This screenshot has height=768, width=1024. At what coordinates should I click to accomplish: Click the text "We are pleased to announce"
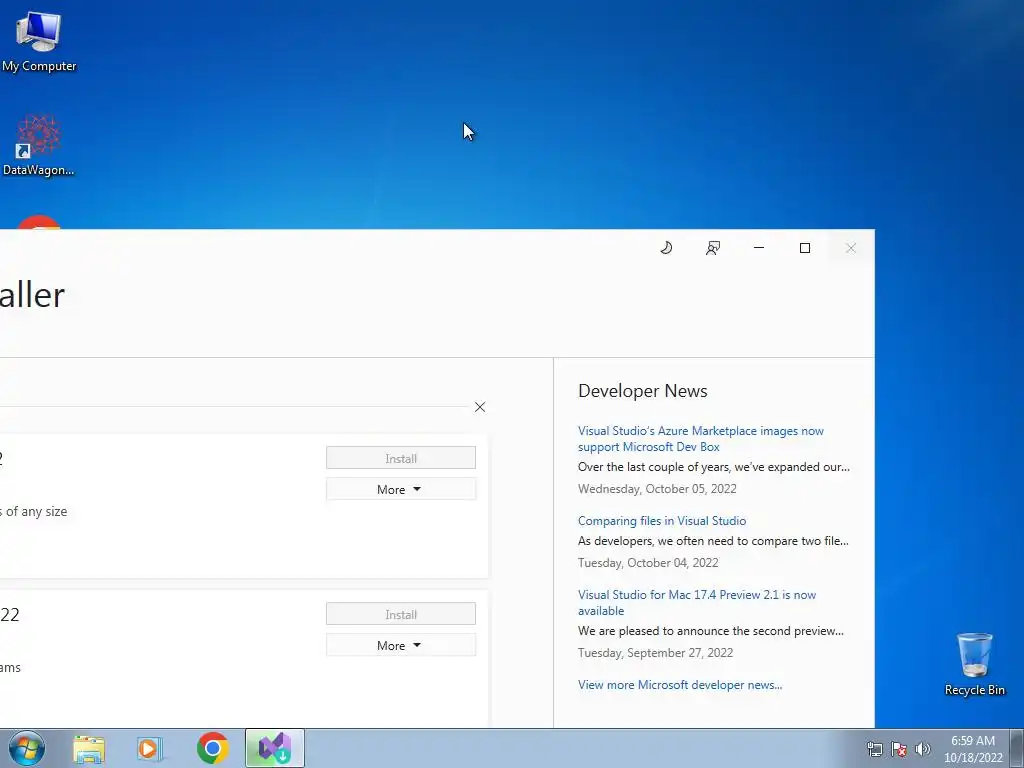point(656,631)
